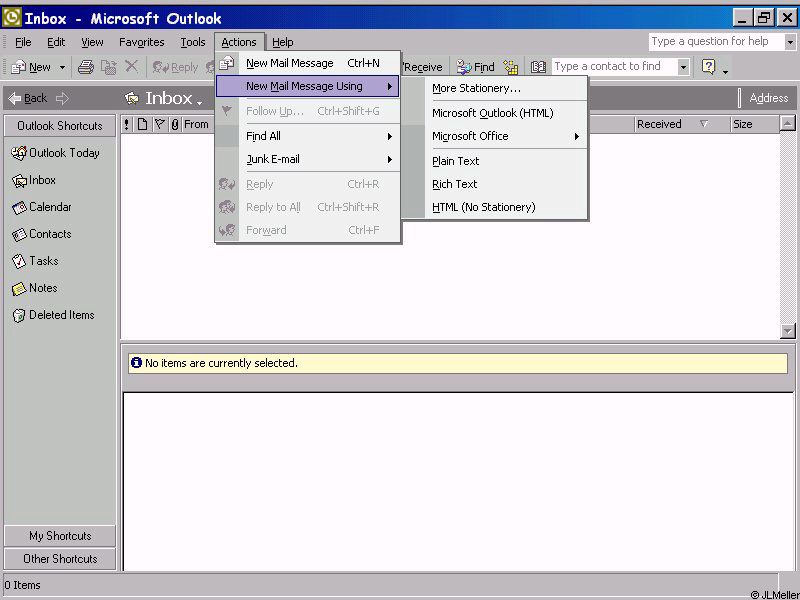Click the Send/Receive toolbar button

(423, 67)
